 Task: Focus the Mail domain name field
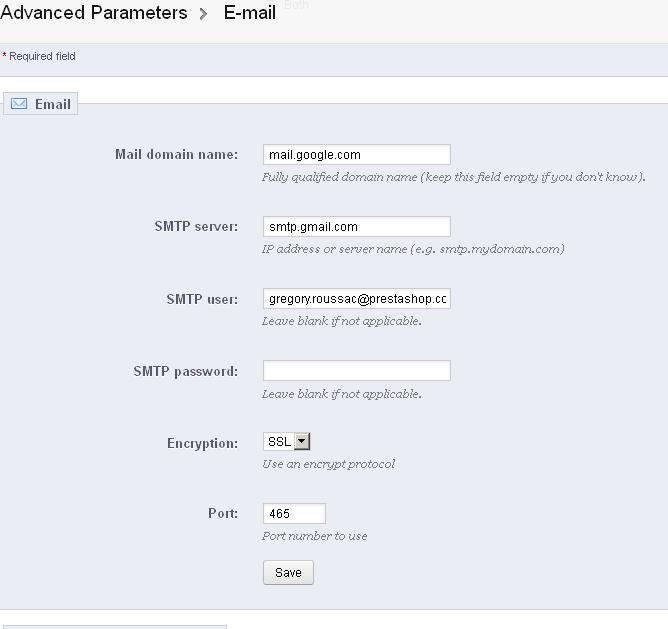[357, 154]
